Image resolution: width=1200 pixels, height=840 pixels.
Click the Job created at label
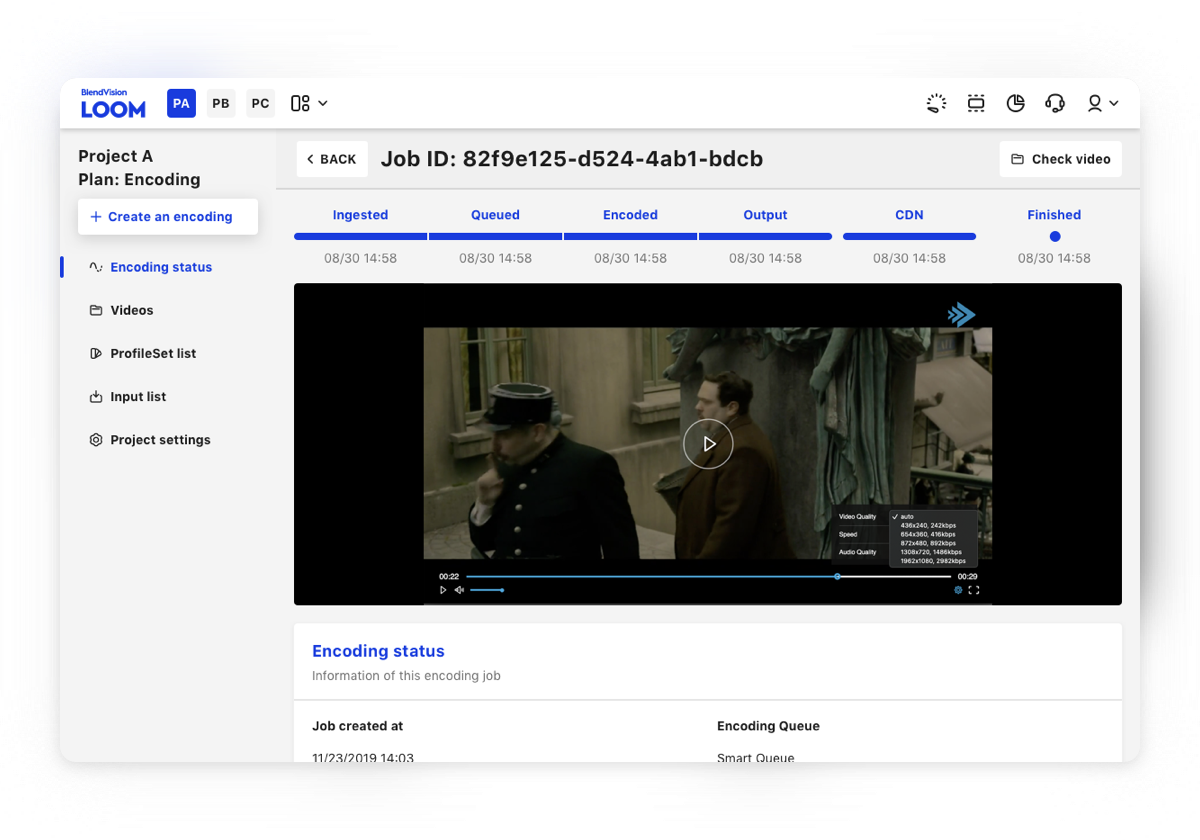357,726
